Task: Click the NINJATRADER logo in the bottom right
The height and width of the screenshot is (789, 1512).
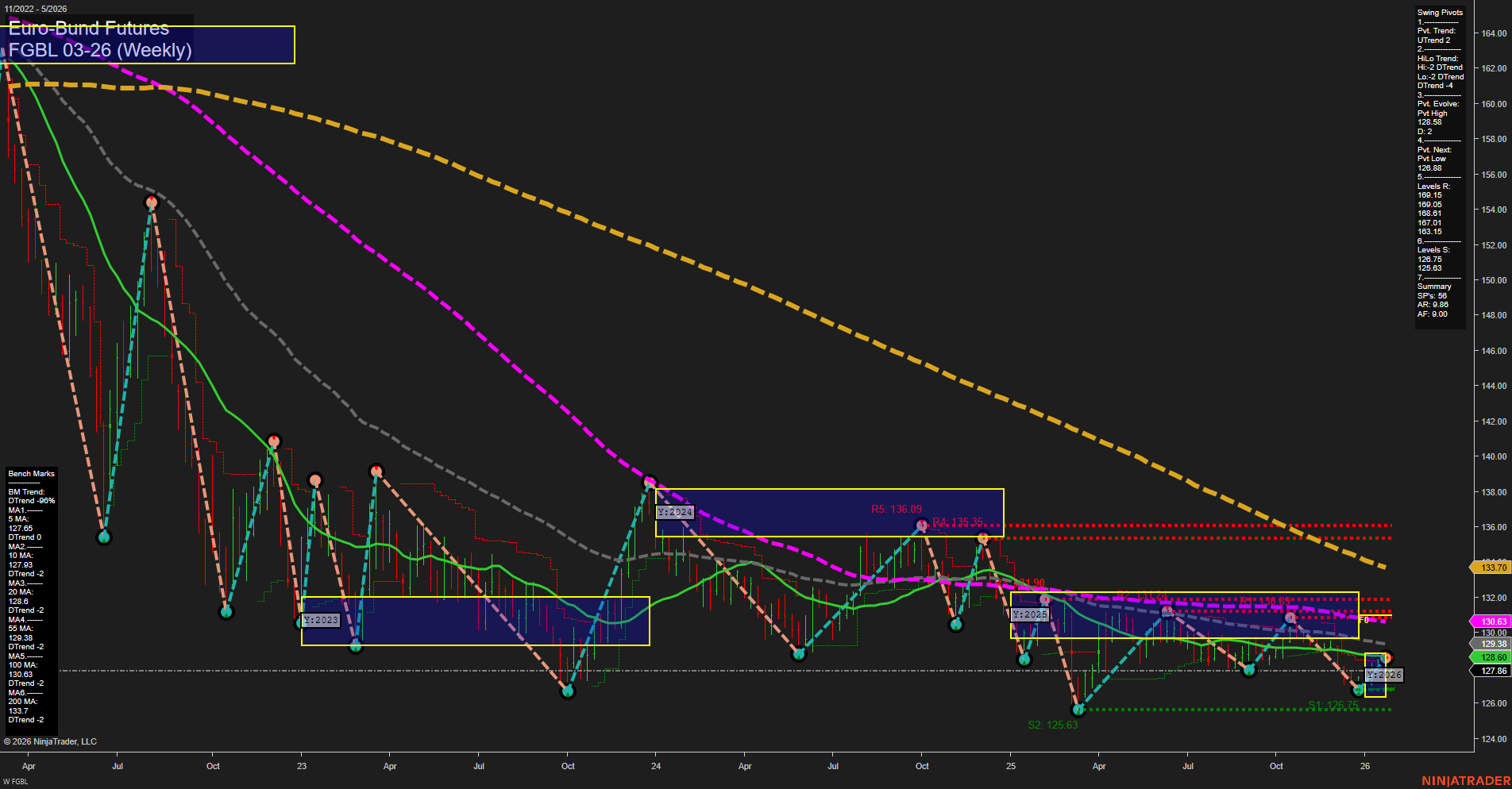Action: (x=1465, y=780)
